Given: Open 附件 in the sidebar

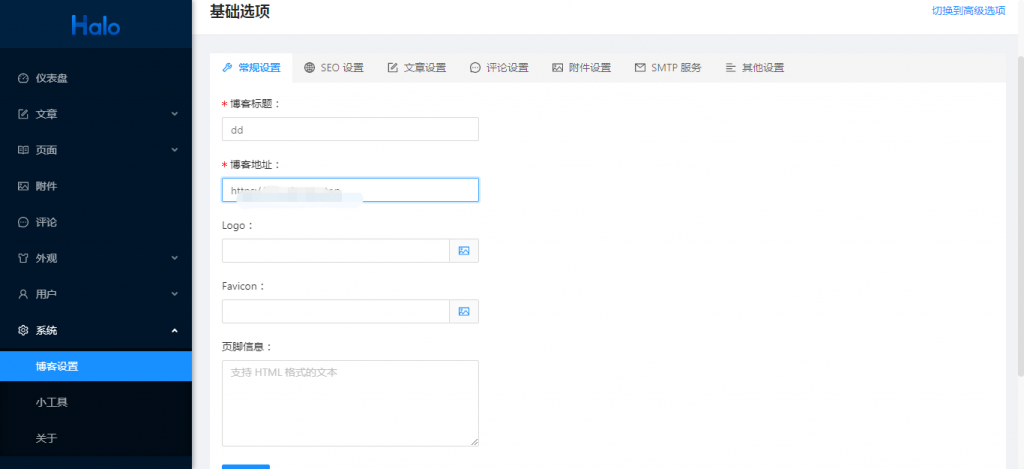Looking at the screenshot, I should point(96,186).
